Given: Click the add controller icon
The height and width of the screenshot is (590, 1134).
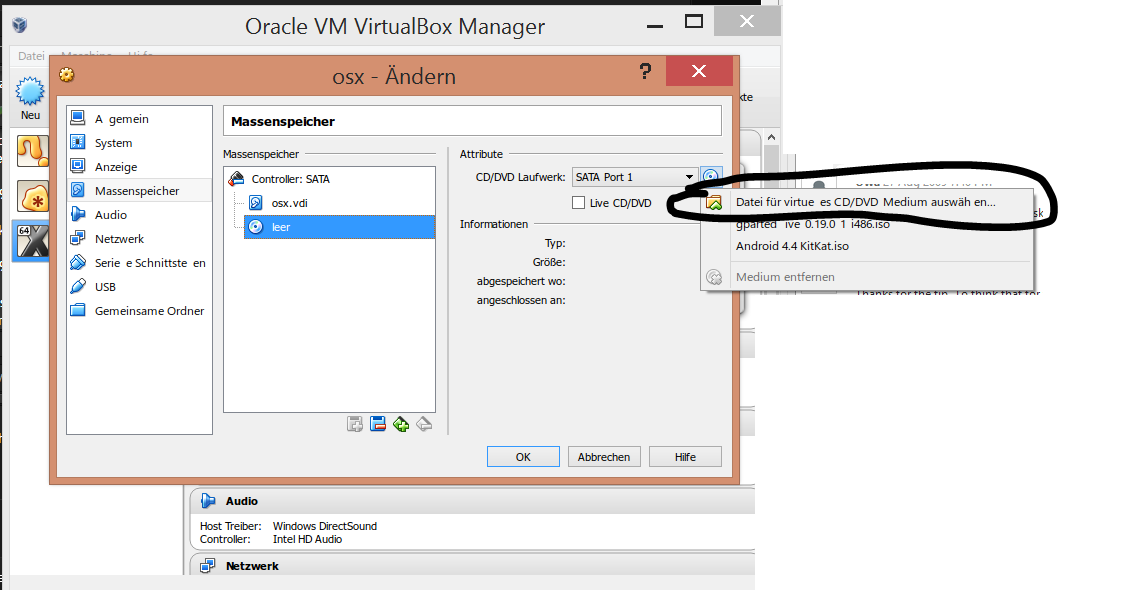Looking at the screenshot, I should pyautogui.click(x=354, y=424).
